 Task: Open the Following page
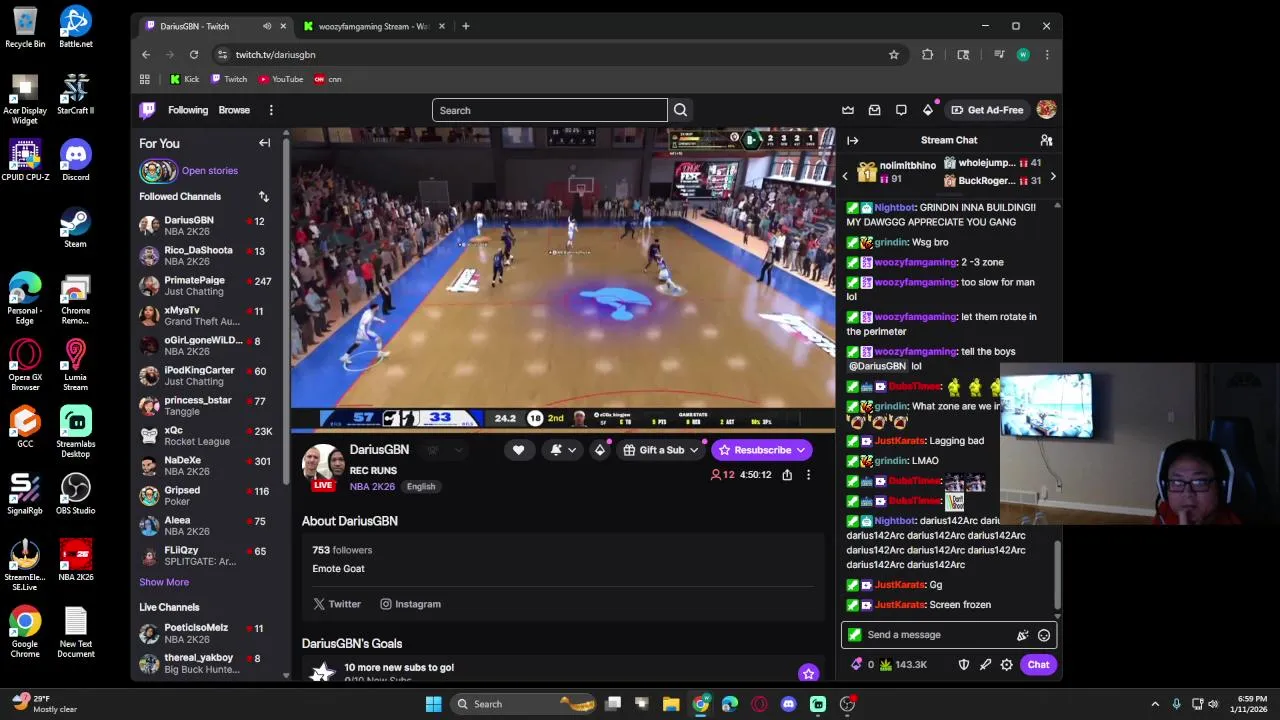[x=188, y=110]
